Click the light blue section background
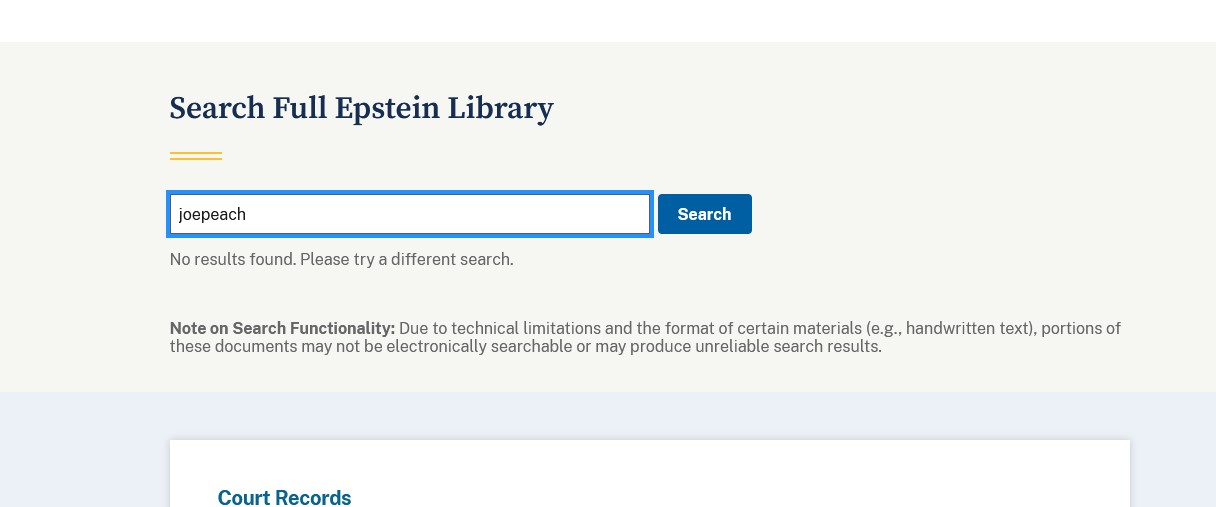This screenshot has width=1216, height=507. (x=80, y=450)
